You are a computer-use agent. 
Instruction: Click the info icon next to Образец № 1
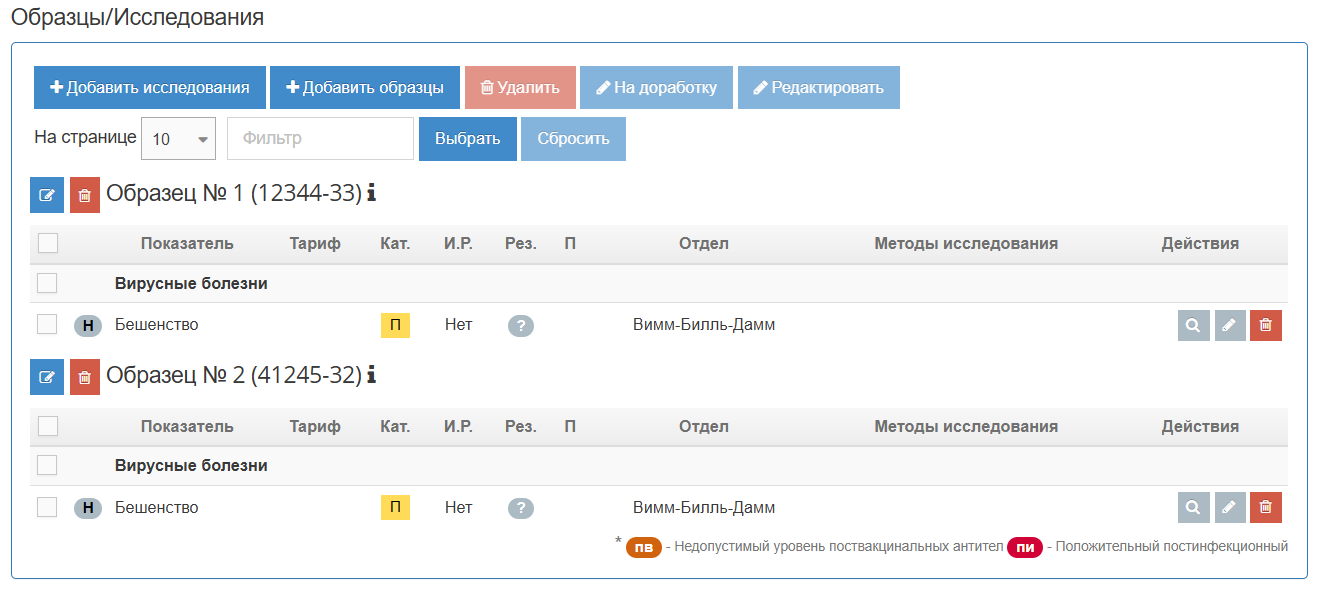pos(372,193)
